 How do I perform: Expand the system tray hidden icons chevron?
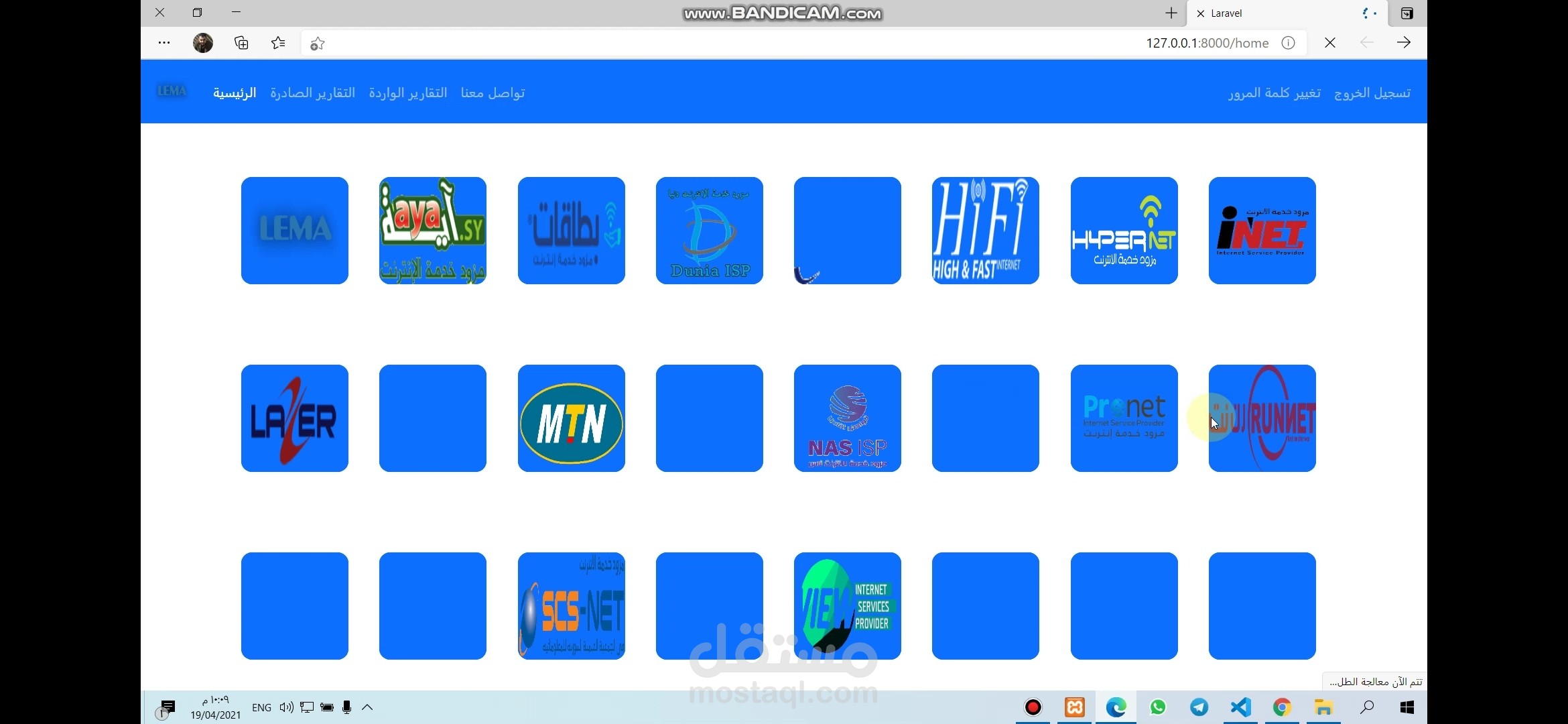point(367,707)
